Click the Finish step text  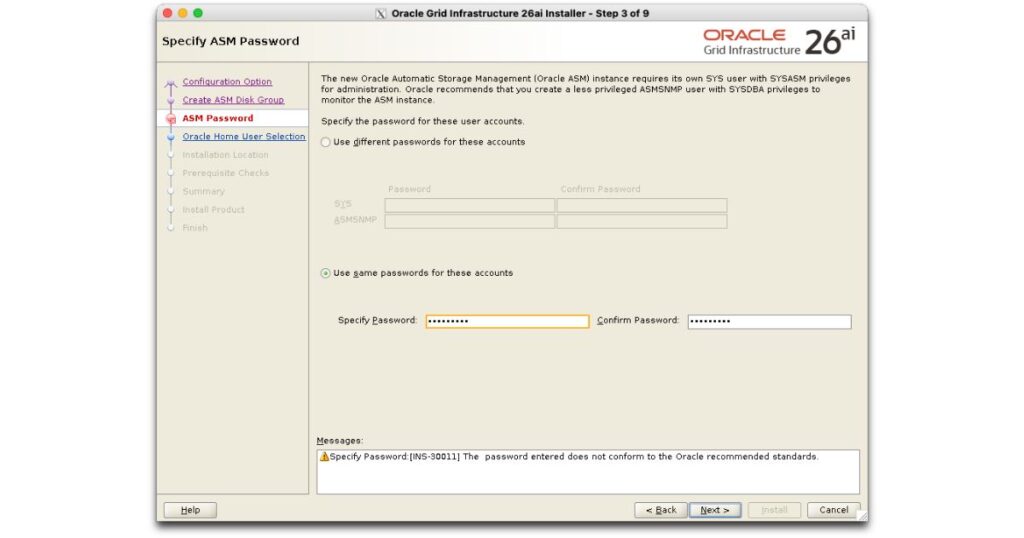pyautogui.click(x=195, y=228)
